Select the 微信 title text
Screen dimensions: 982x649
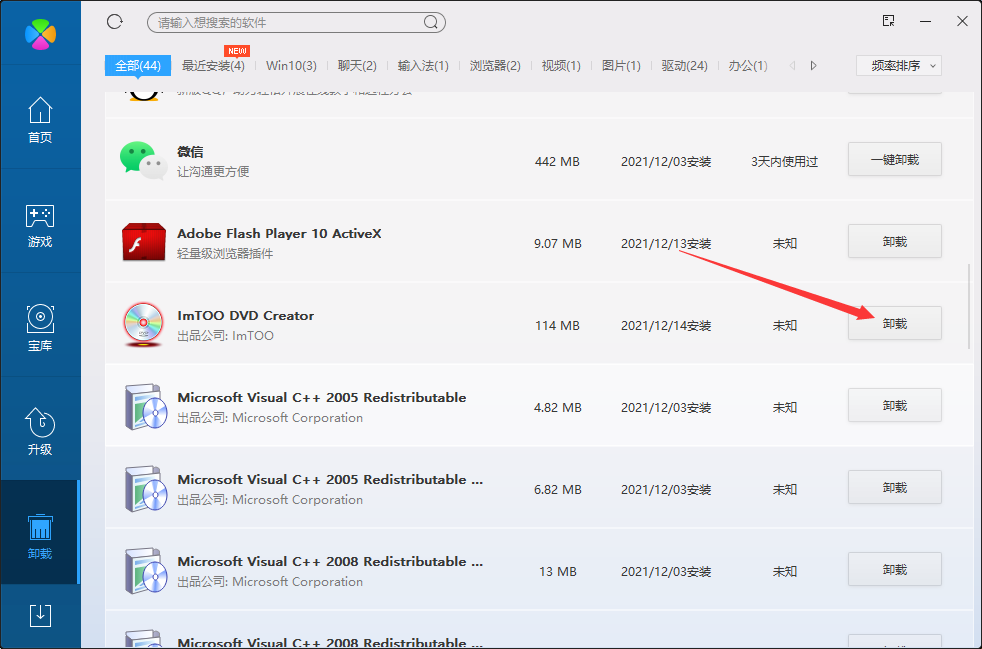coord(190,152)
